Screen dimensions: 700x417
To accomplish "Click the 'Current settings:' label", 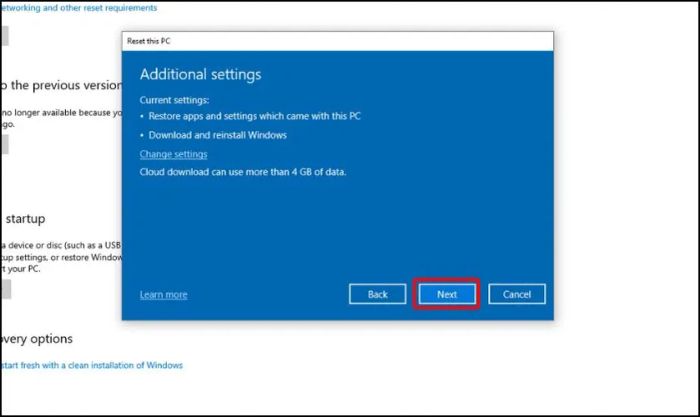I will pyautogui.click(x=174, y=100).
